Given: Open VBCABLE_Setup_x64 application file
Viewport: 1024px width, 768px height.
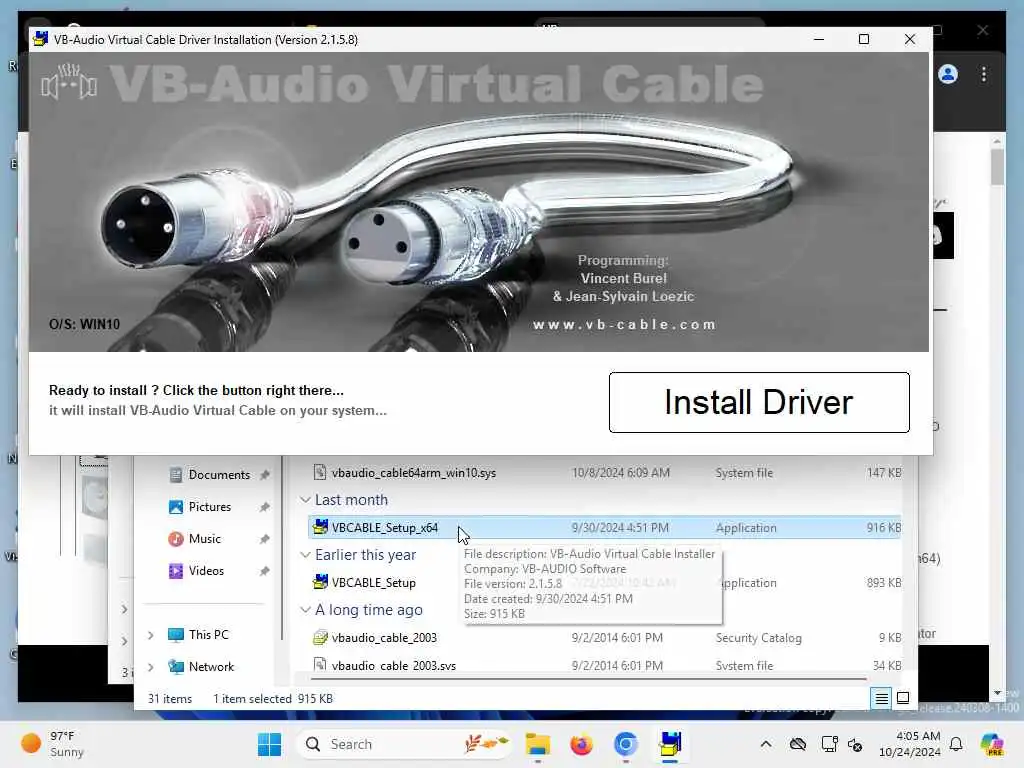Looking at the screenshot, I should tap(604, 528).
